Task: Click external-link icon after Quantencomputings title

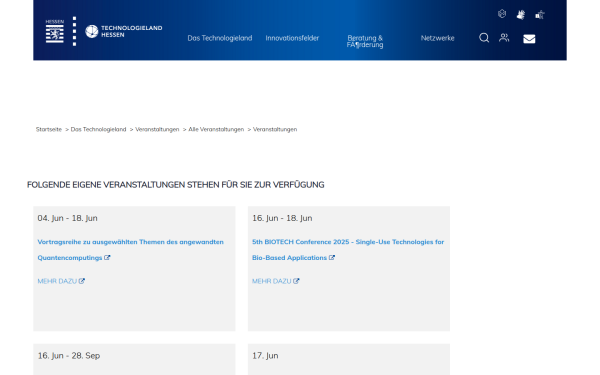Action: tap(107, 258)
